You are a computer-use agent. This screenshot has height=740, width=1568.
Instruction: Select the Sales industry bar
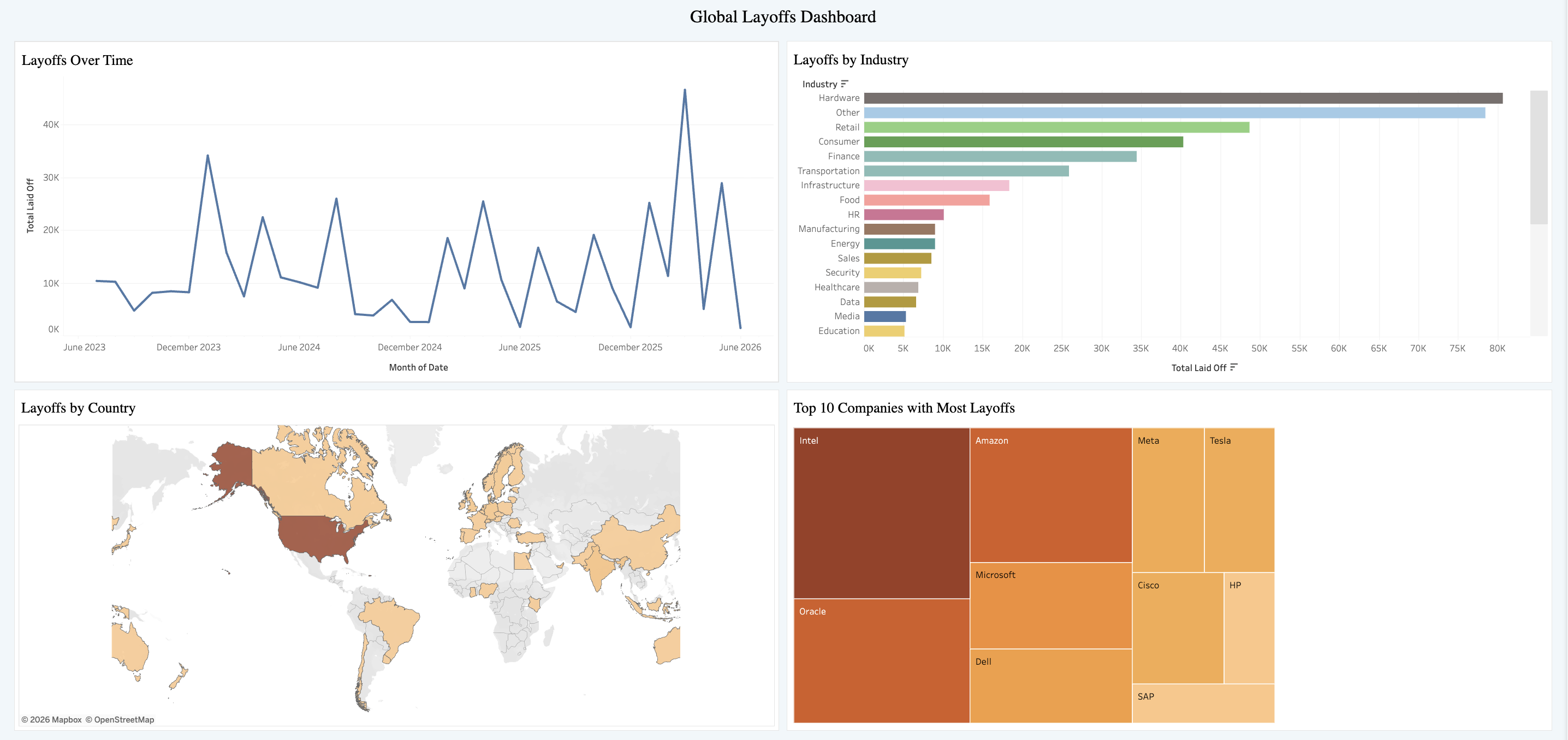pos(898,258)
